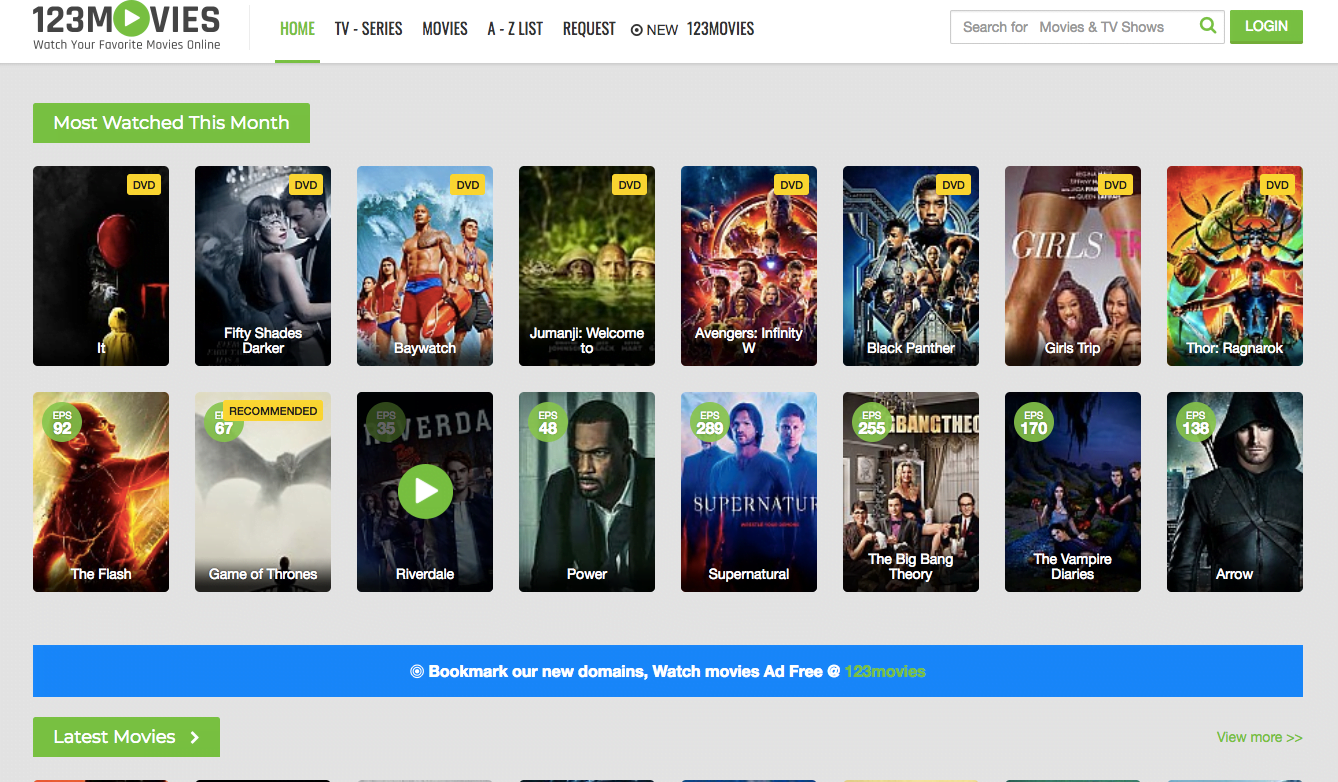The image size is (1338, 782).
Task: Open the TV - Series menu
Action: pos(369,29)
